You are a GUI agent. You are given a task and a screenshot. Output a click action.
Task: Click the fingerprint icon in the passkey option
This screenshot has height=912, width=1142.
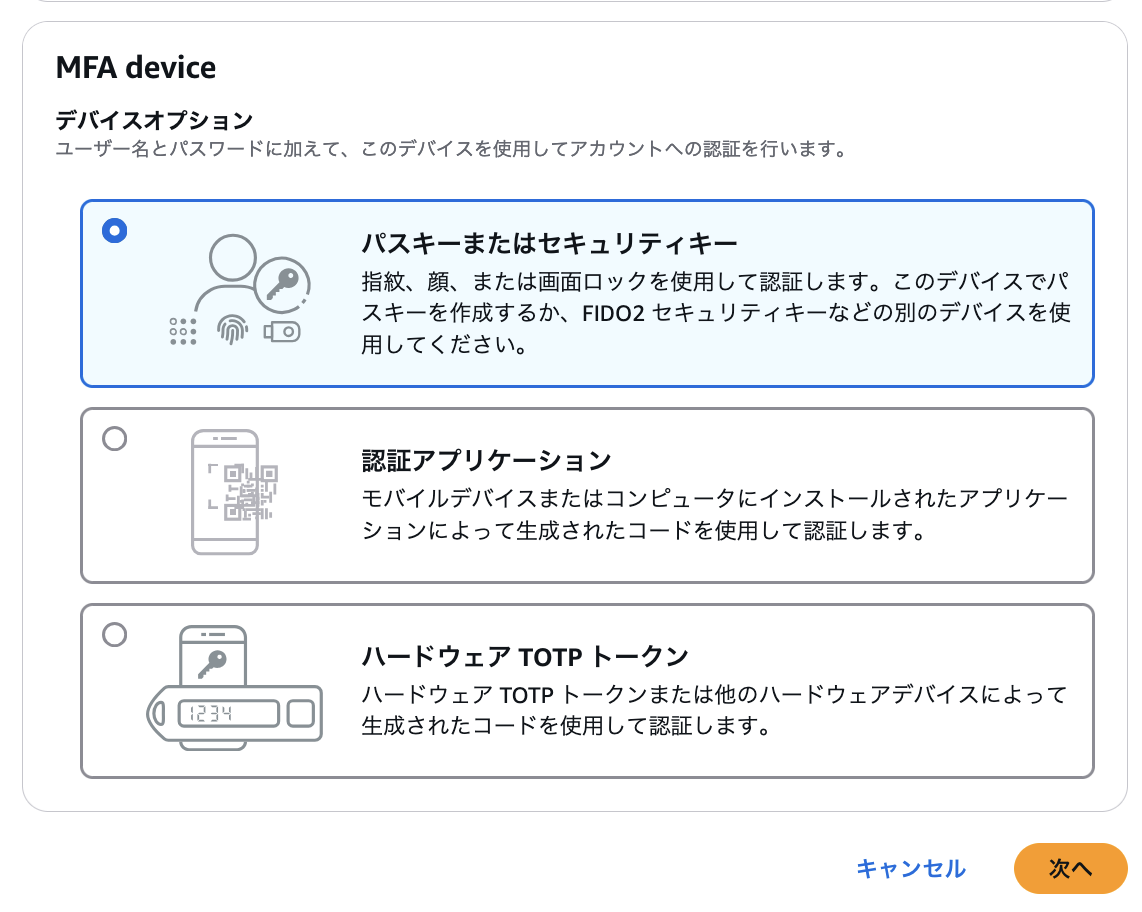pyautogui.click(x=233, y=331)
